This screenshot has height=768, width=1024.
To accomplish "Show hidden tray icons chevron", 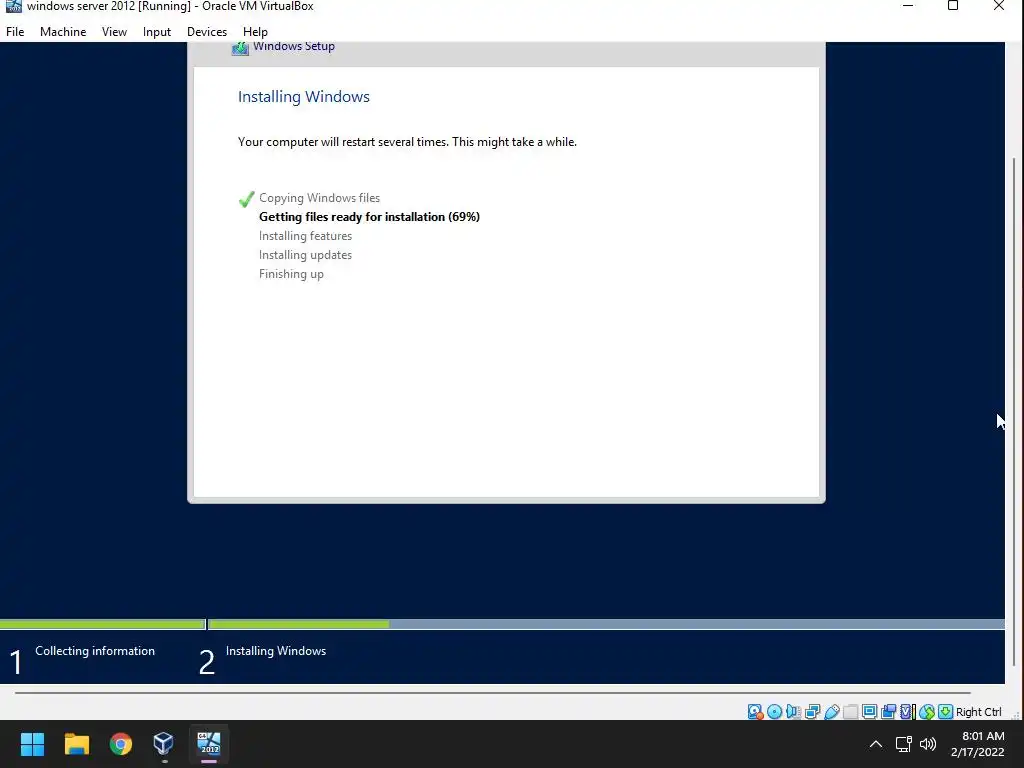I will click(x=876, y=744).
